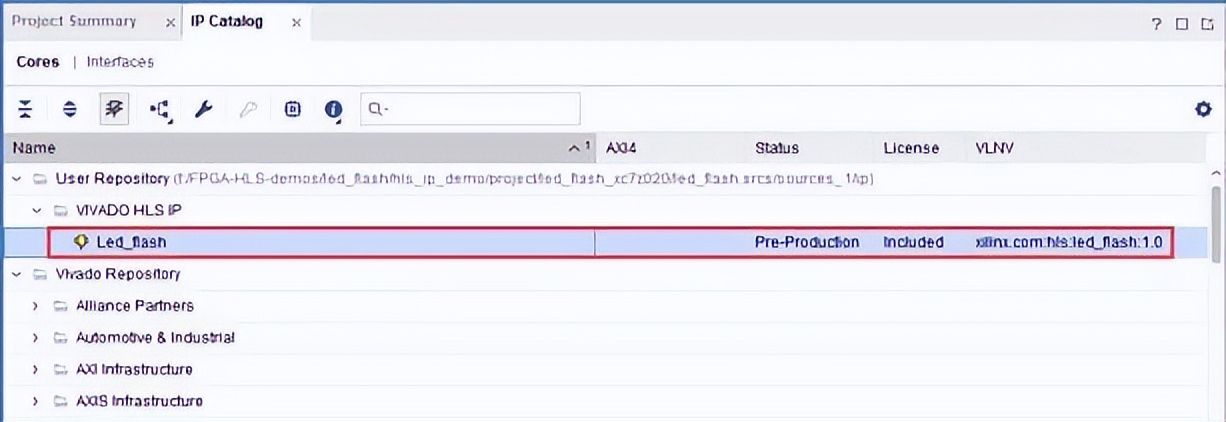
Task: Expand the AXIS Infrastructure folder
Action: point(36,401)
